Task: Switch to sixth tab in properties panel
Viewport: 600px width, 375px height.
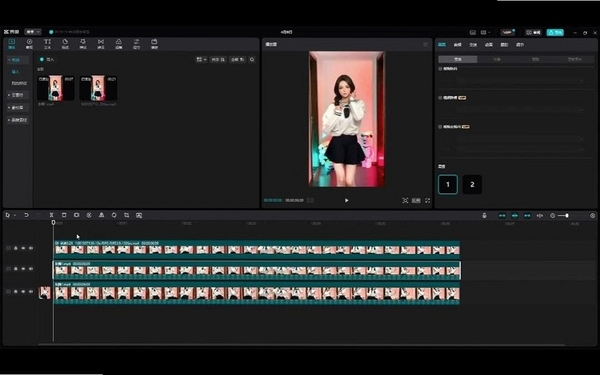Action: pyautogui.click(x=520, y=45)
